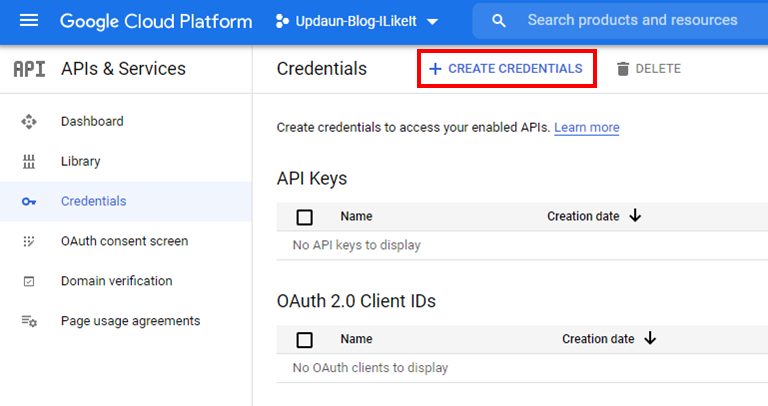Screen dimensions: 768x406
Task: Open the Updaun-Blog-ILikeIt project selector
Action: 357,22
